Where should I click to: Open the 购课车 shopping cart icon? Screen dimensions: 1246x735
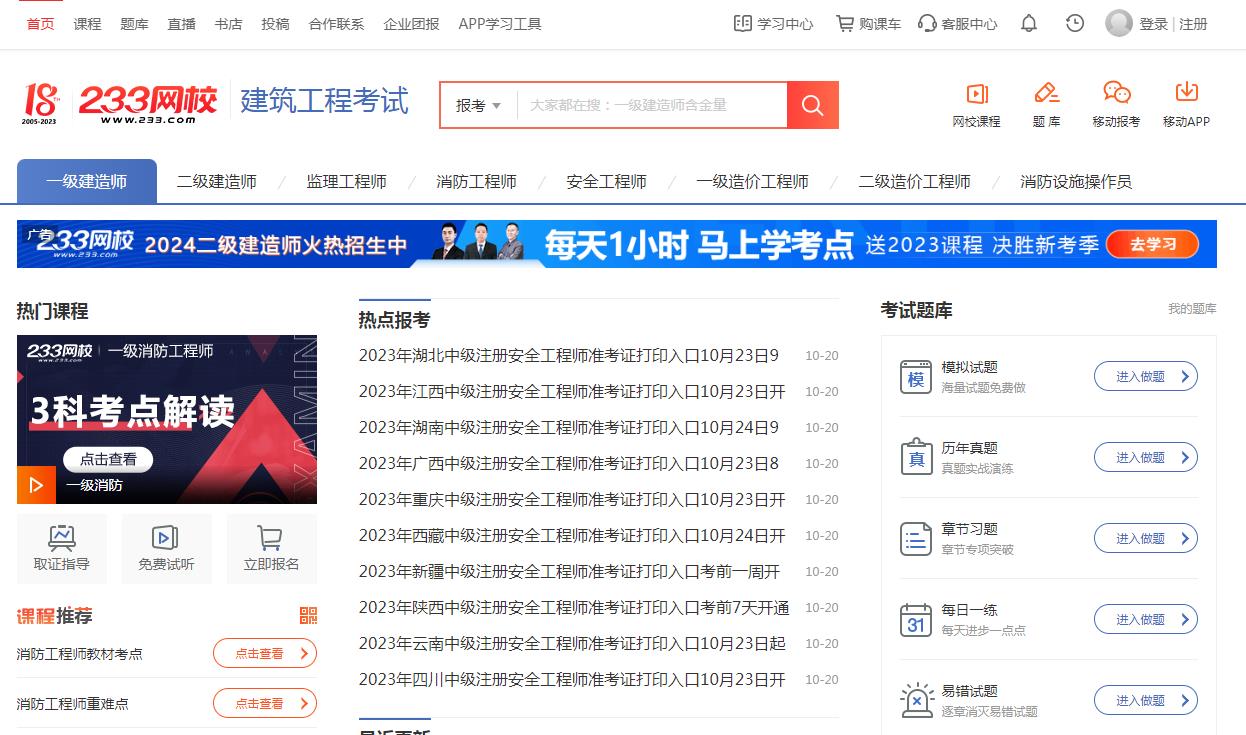click(845, 23)
